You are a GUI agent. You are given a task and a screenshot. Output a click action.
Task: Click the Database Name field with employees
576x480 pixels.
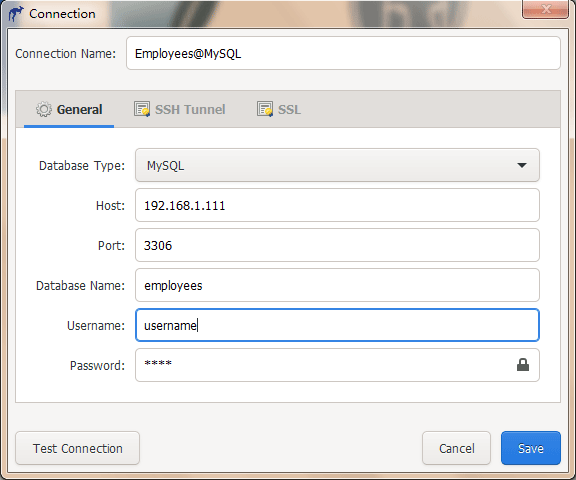tap(337, 285)
